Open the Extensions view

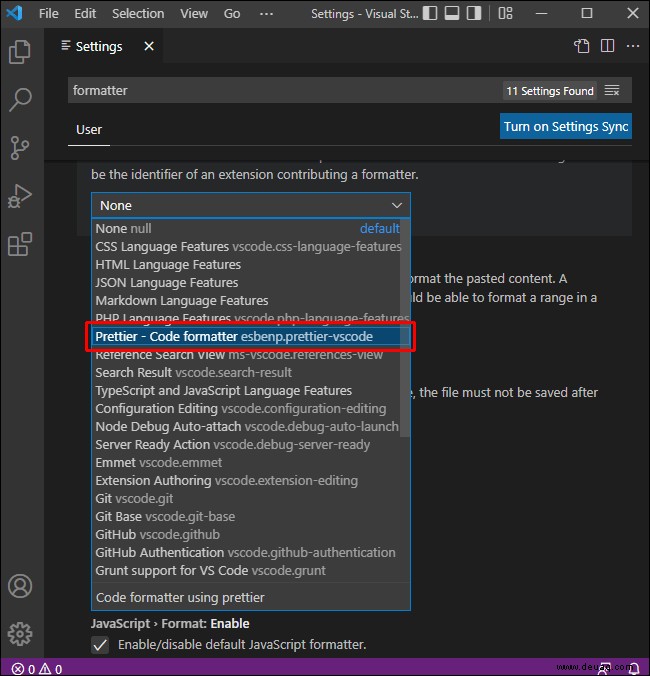click(20, 244)
